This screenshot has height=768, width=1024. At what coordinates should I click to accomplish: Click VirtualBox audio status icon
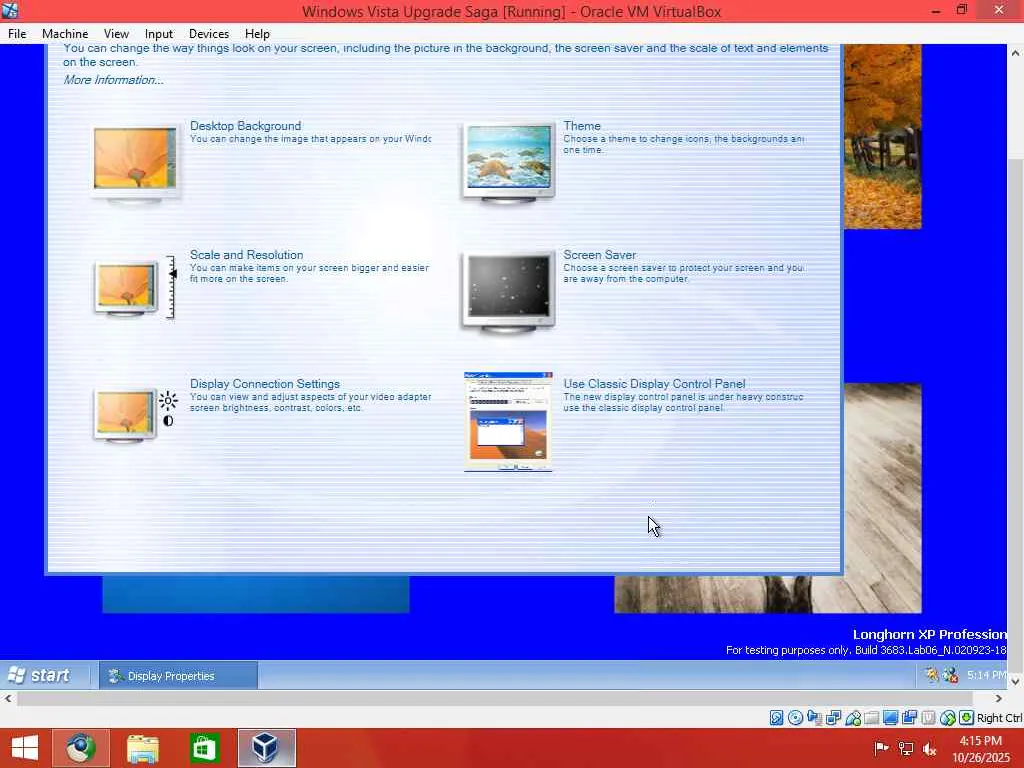[814, 718]
